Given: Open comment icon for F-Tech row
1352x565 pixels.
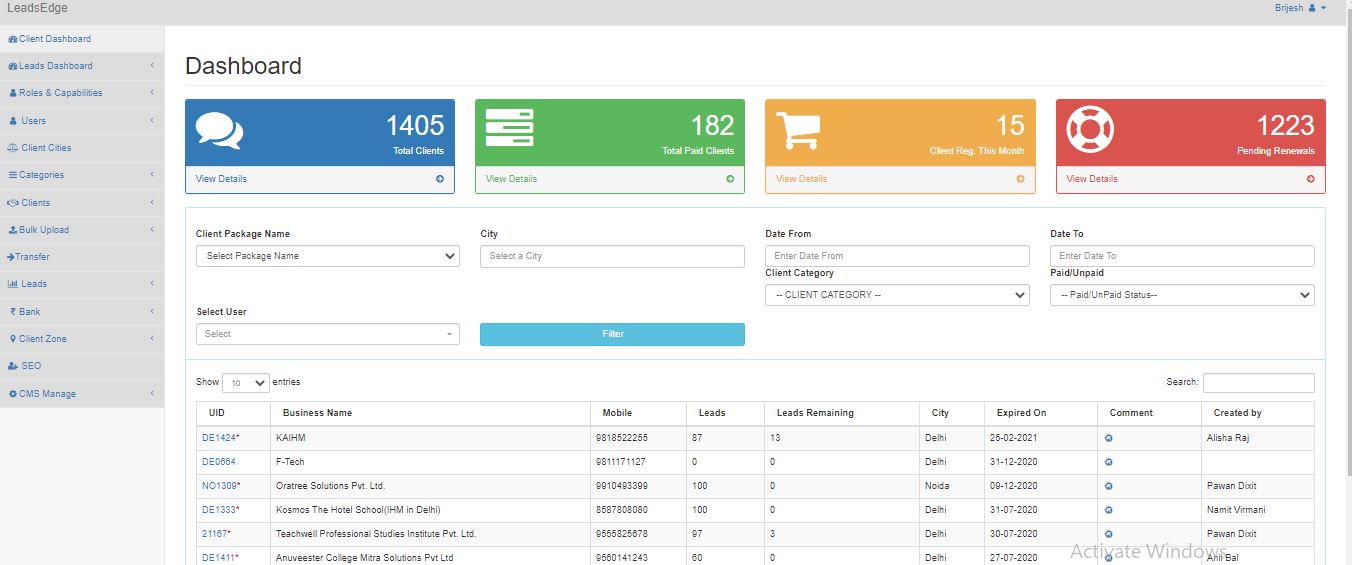Looking at the screenshot, I should point(1109,462).
